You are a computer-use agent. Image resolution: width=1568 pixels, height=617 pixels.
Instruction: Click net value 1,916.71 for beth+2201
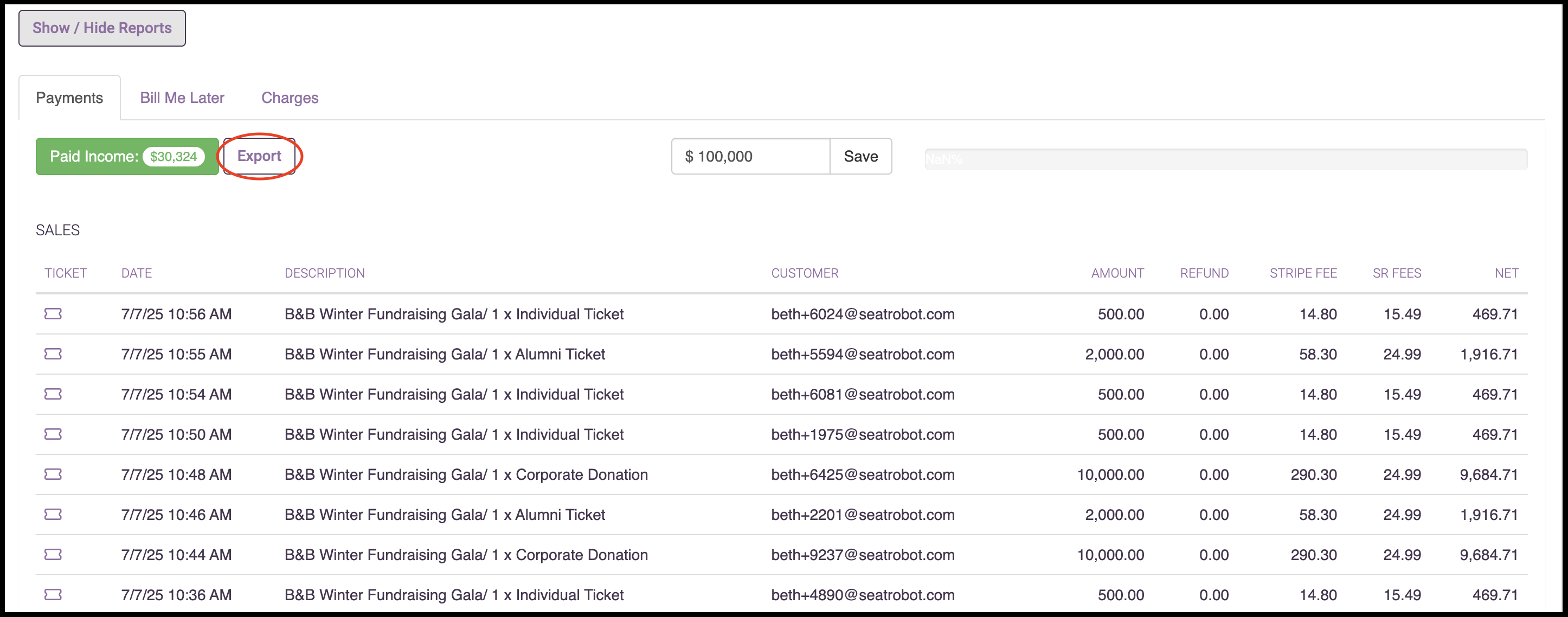1489,515
